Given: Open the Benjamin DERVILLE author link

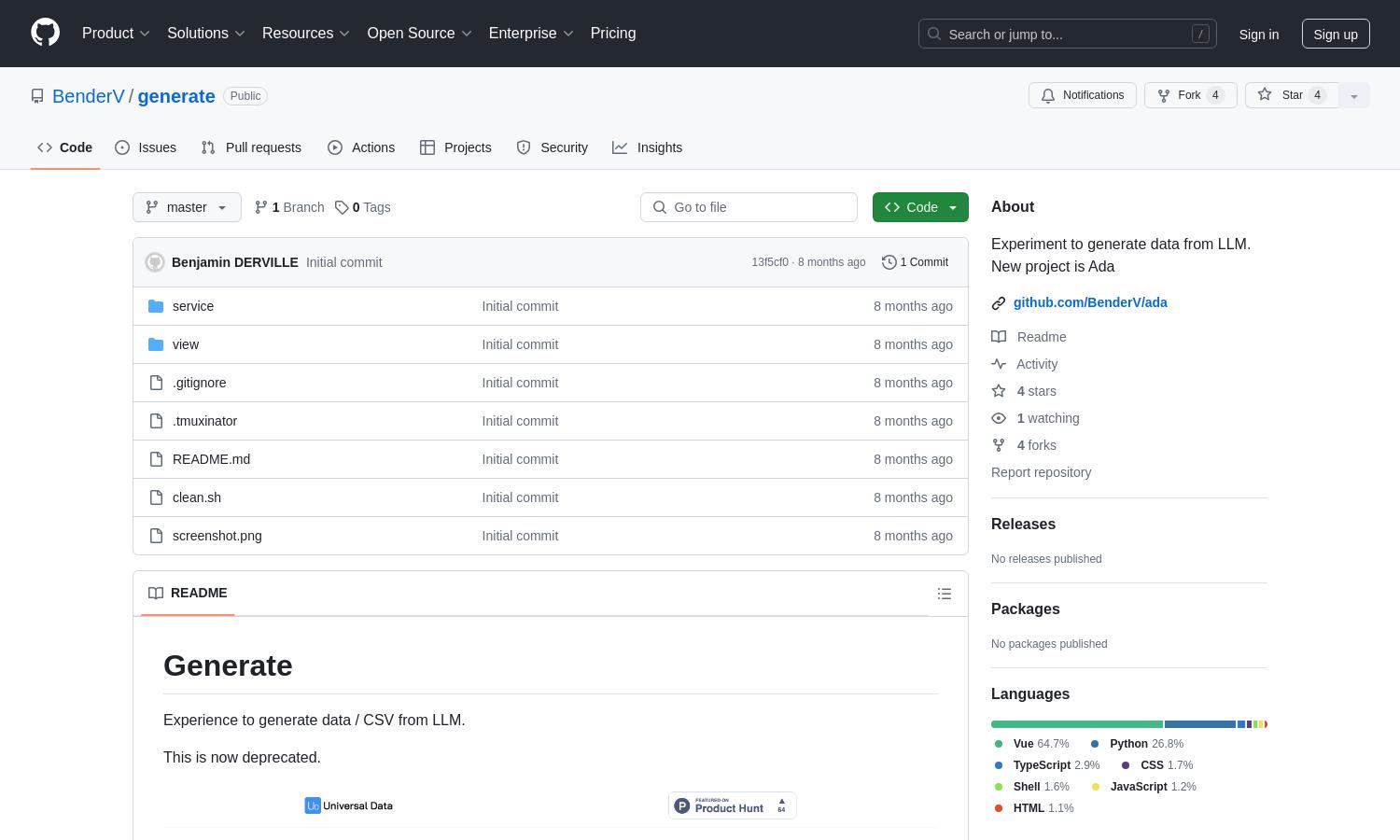Looking at the screenshot, I should tap(235, 262).
